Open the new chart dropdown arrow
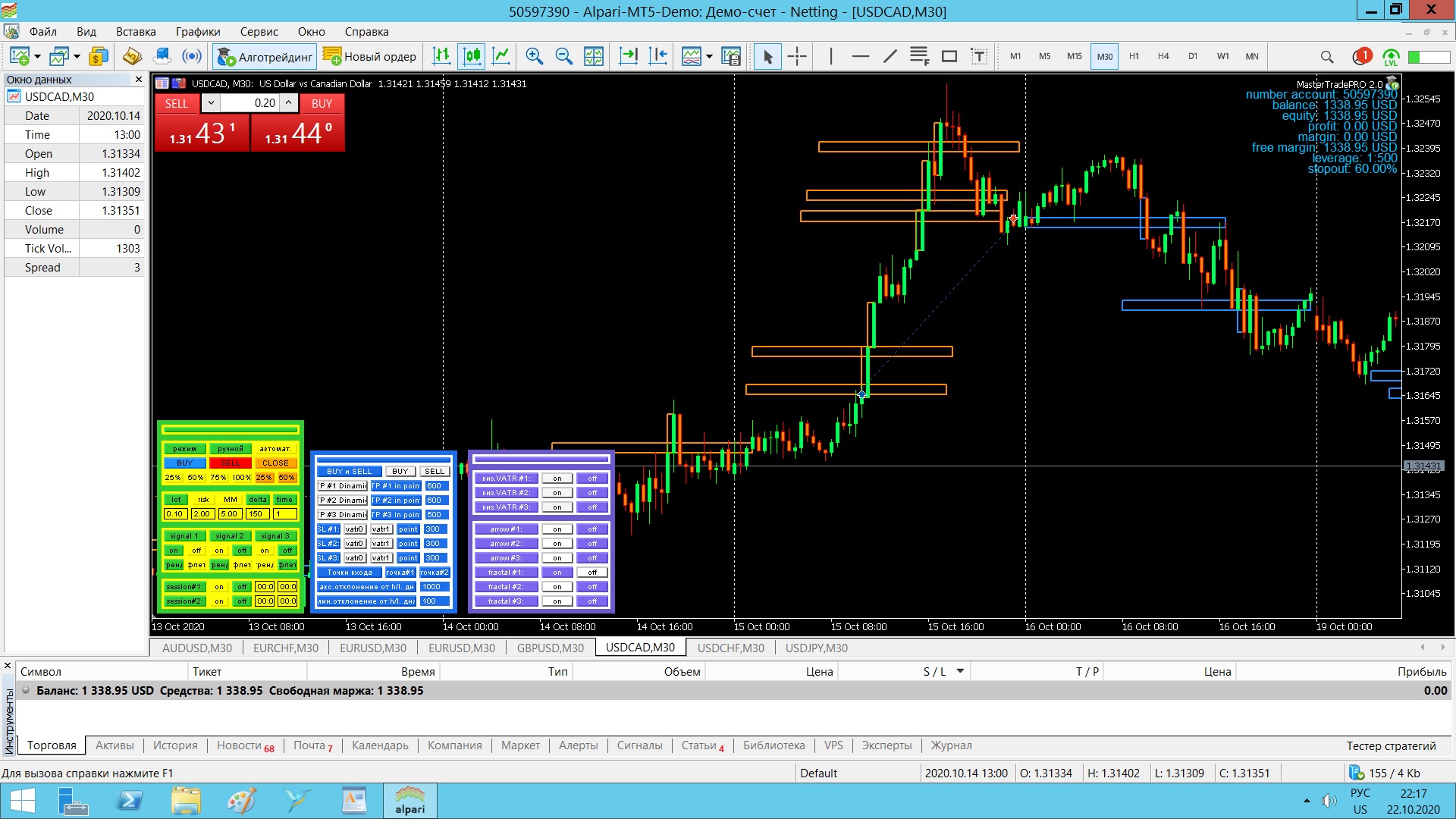Image resolution: width=1456 pixels, height=819 pixels. [37, 57]
